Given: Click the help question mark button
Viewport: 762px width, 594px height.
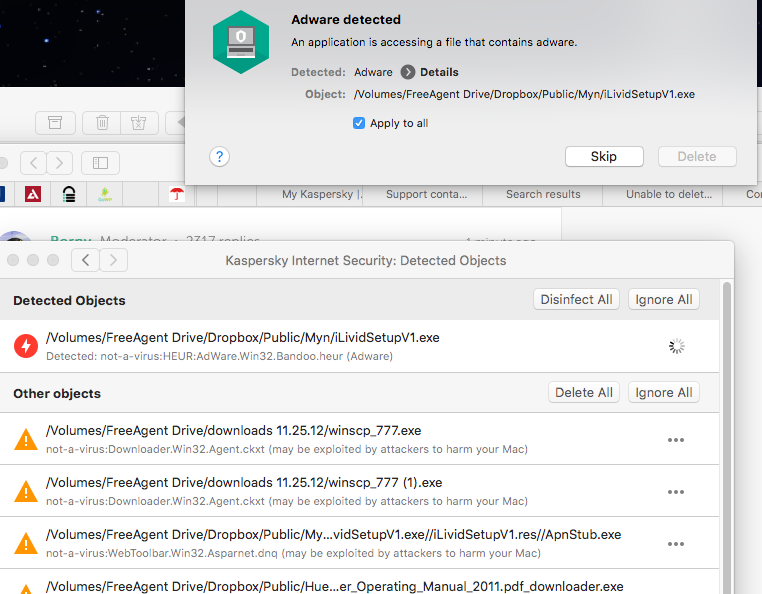Looking at the screenshot, I should pyautogui.click(x=219, y=157).
